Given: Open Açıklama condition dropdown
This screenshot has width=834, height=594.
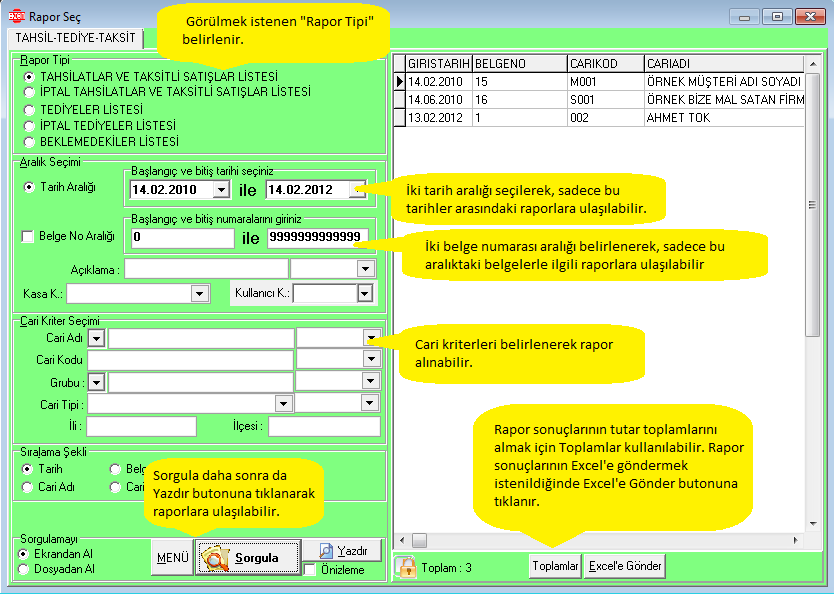Looking at the screenshot, I should (x=365, y=269).
